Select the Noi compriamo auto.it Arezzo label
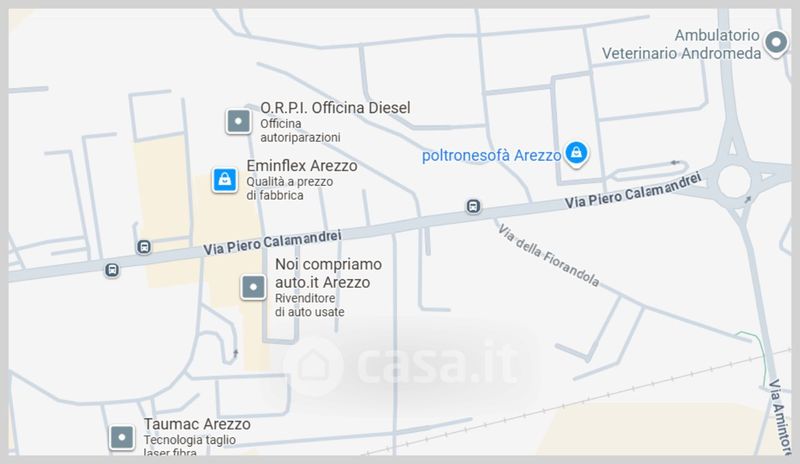 (328, 273)
